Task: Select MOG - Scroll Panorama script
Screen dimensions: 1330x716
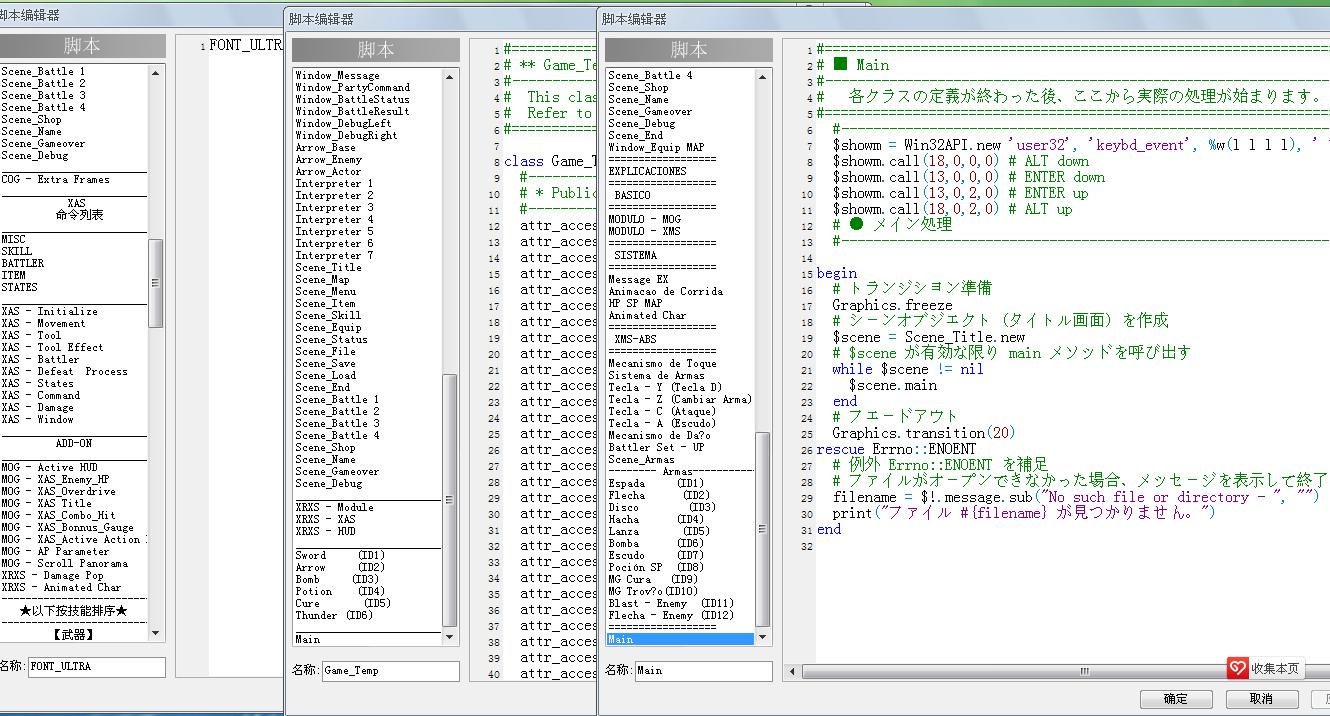Action: [x=65, y=563]
